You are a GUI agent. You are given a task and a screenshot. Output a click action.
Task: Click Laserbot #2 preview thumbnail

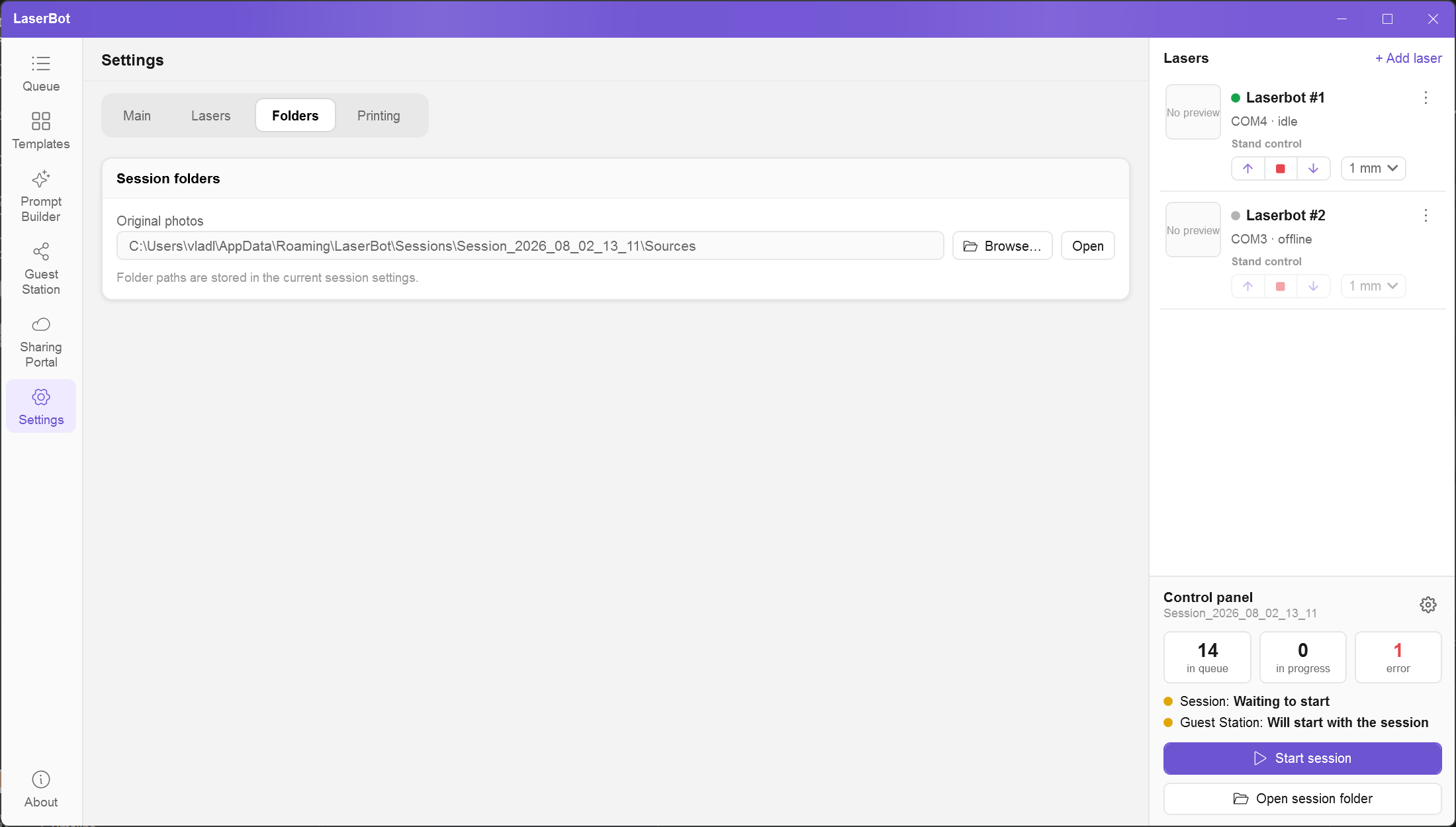[x=1193, y=230]
